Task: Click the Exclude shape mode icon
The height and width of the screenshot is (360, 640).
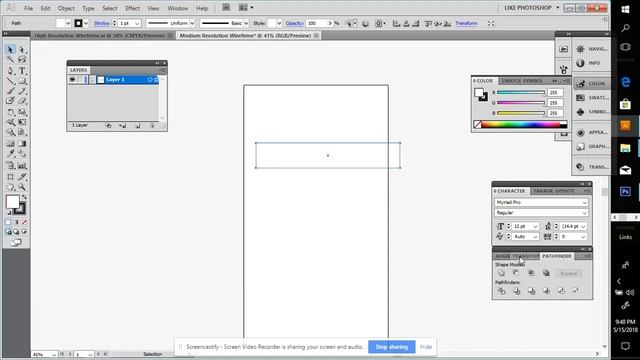Action: (546, 273)
